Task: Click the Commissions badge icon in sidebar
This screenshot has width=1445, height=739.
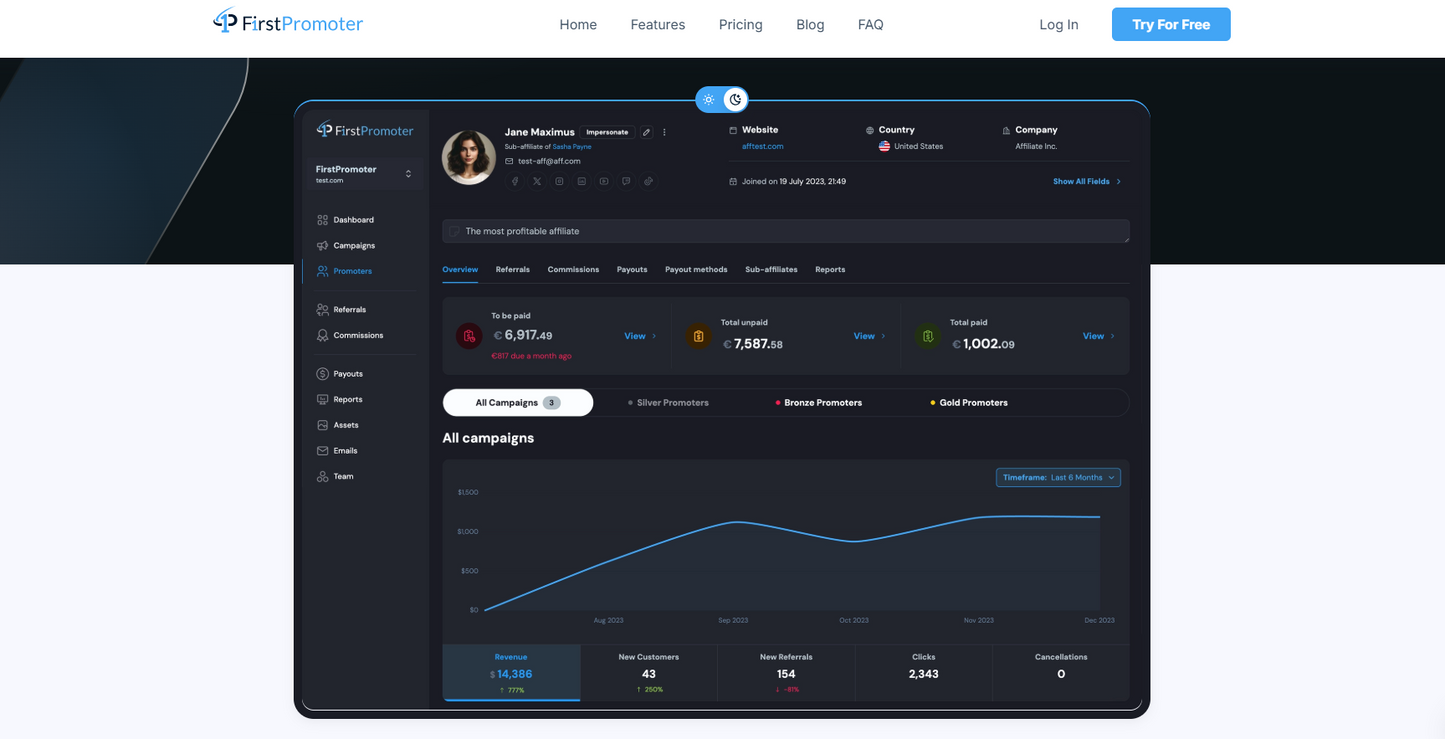Action: (x=322, y=336)
